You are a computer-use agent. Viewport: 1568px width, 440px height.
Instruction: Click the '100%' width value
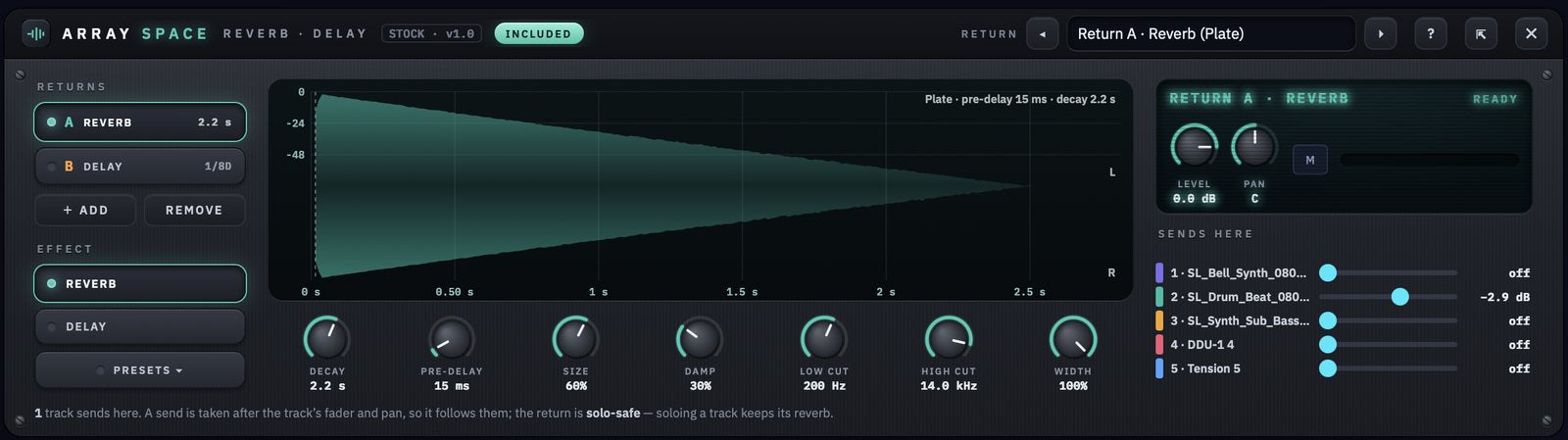[x=1073, y=386]
